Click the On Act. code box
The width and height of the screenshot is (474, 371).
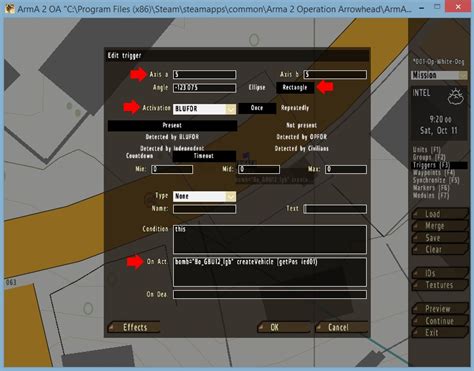[x=270, y=272]
